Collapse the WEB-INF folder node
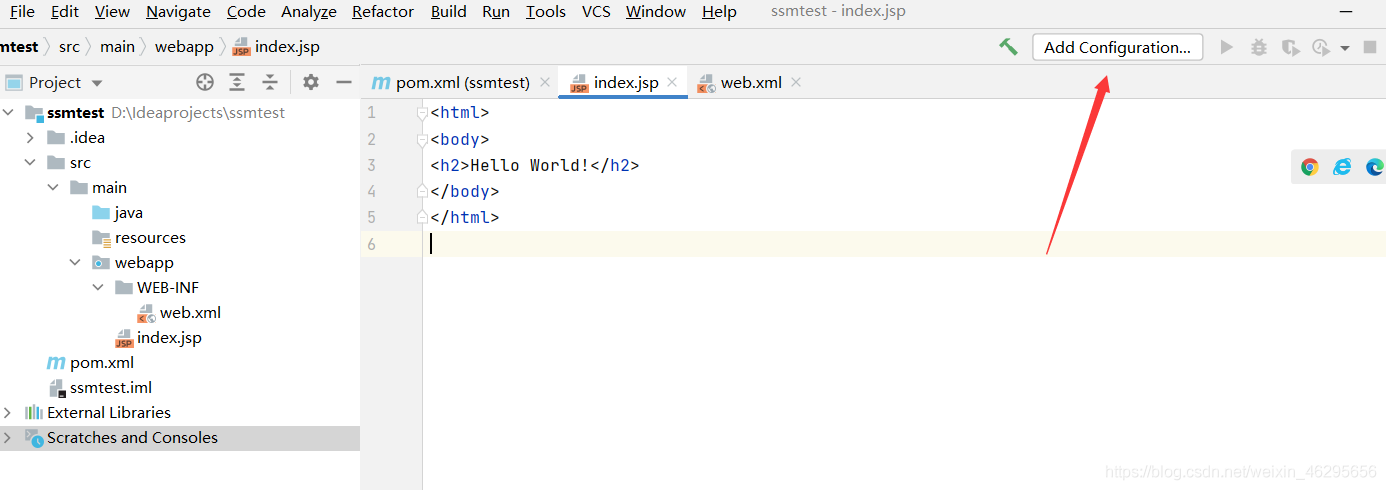This screenshot has height=490, width=1386. (x=98, y=288)
